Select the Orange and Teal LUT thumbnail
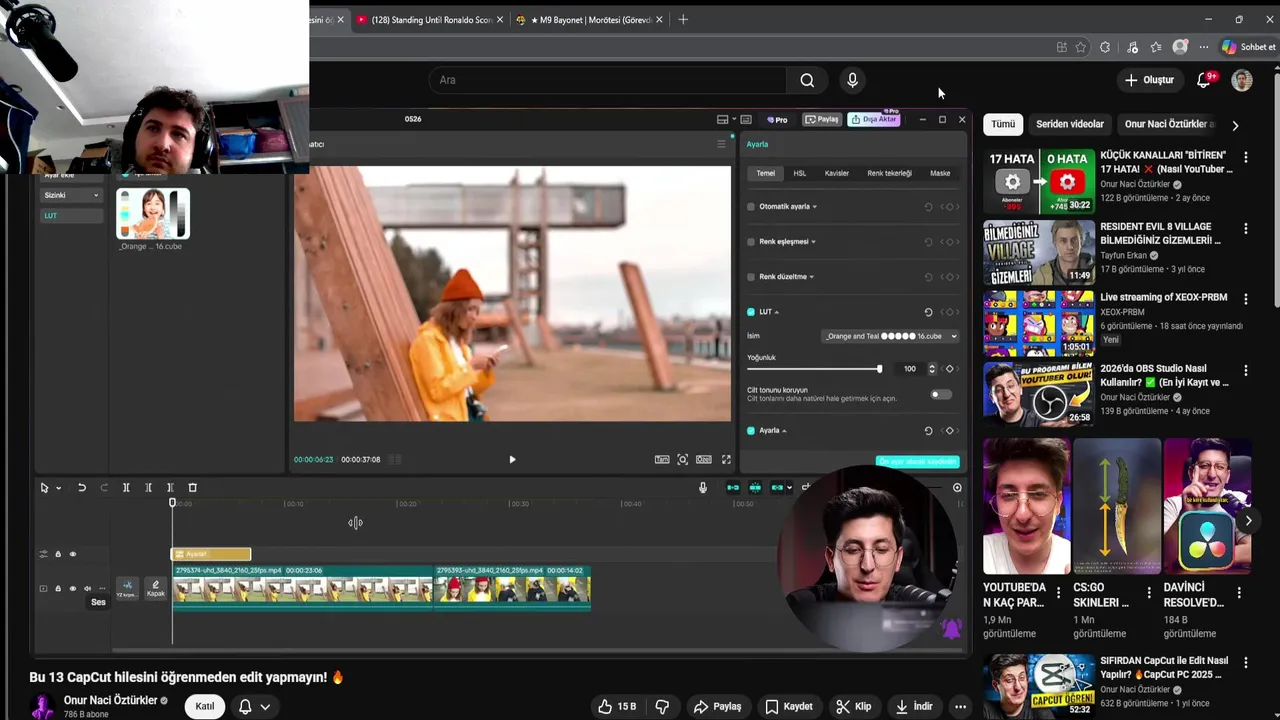This screenshot has height=720, width=1280. coord(153,213)
